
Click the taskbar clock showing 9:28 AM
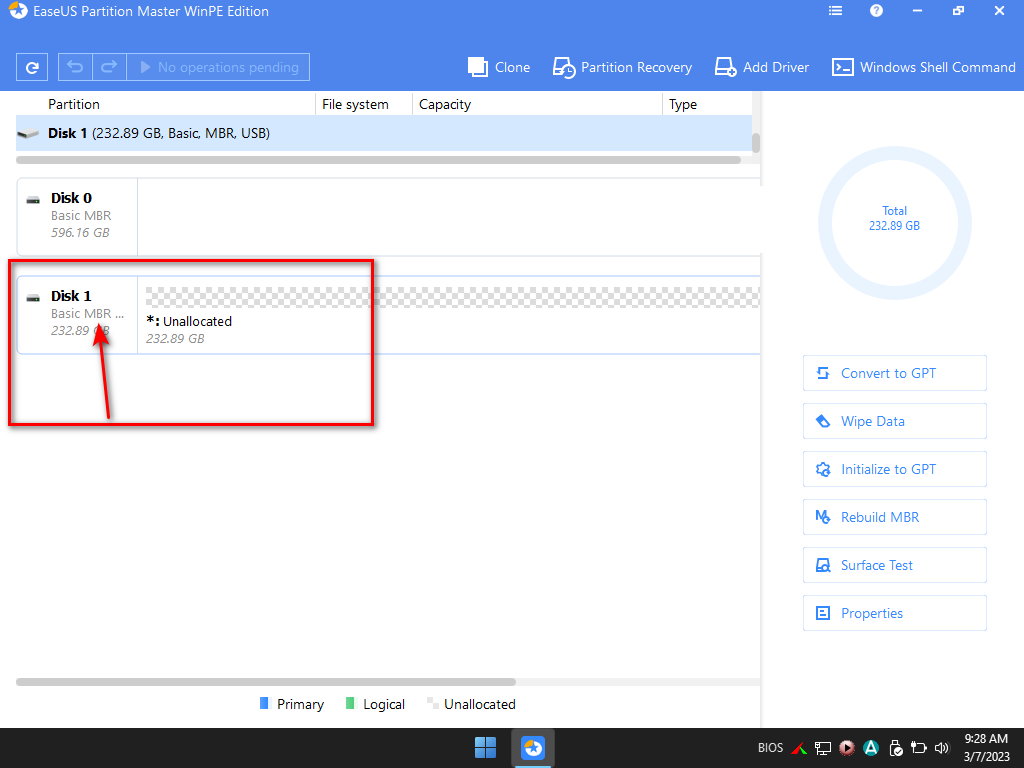(x=986, y=748)
